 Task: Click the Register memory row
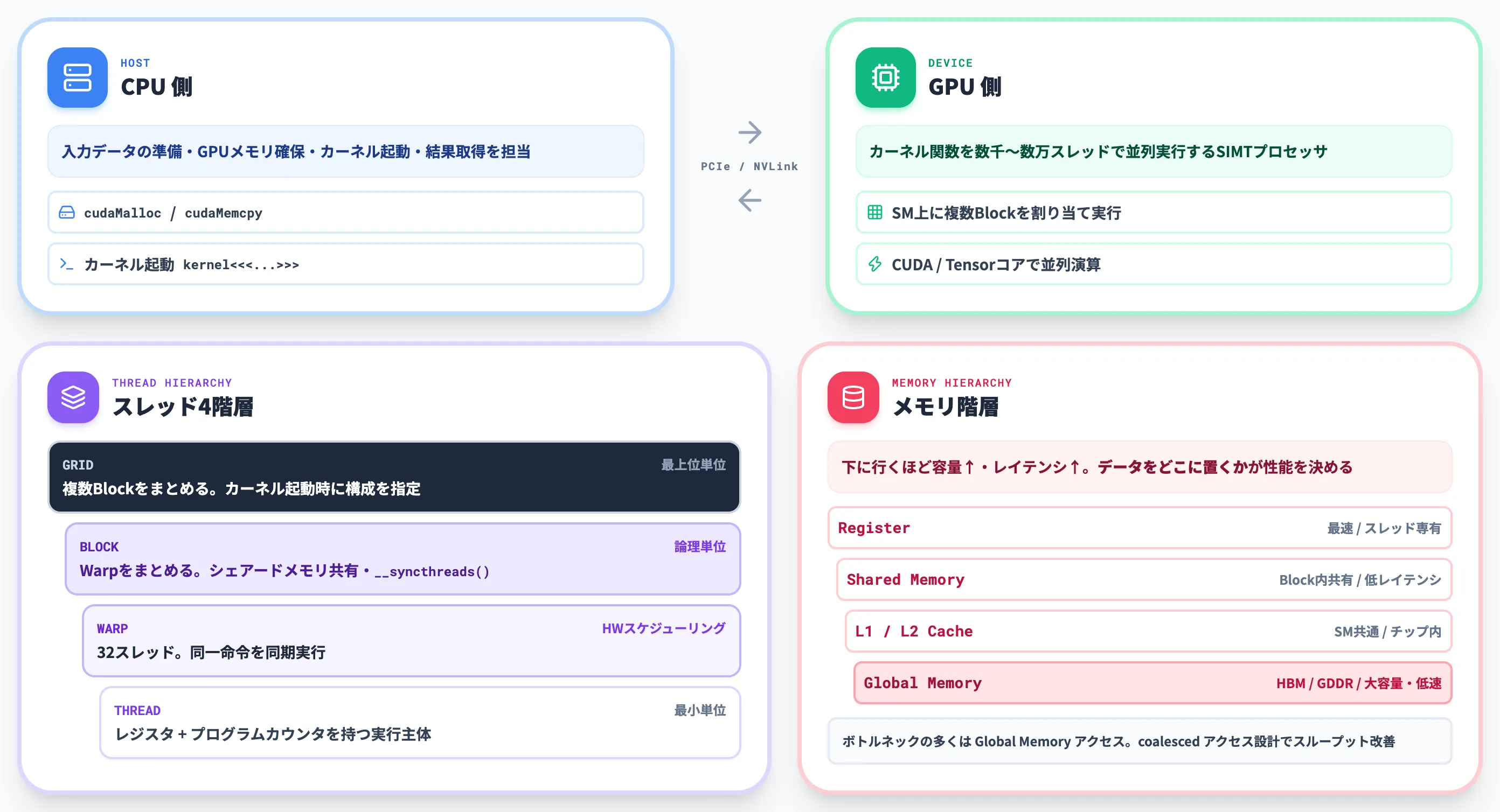pos(1140,528)
